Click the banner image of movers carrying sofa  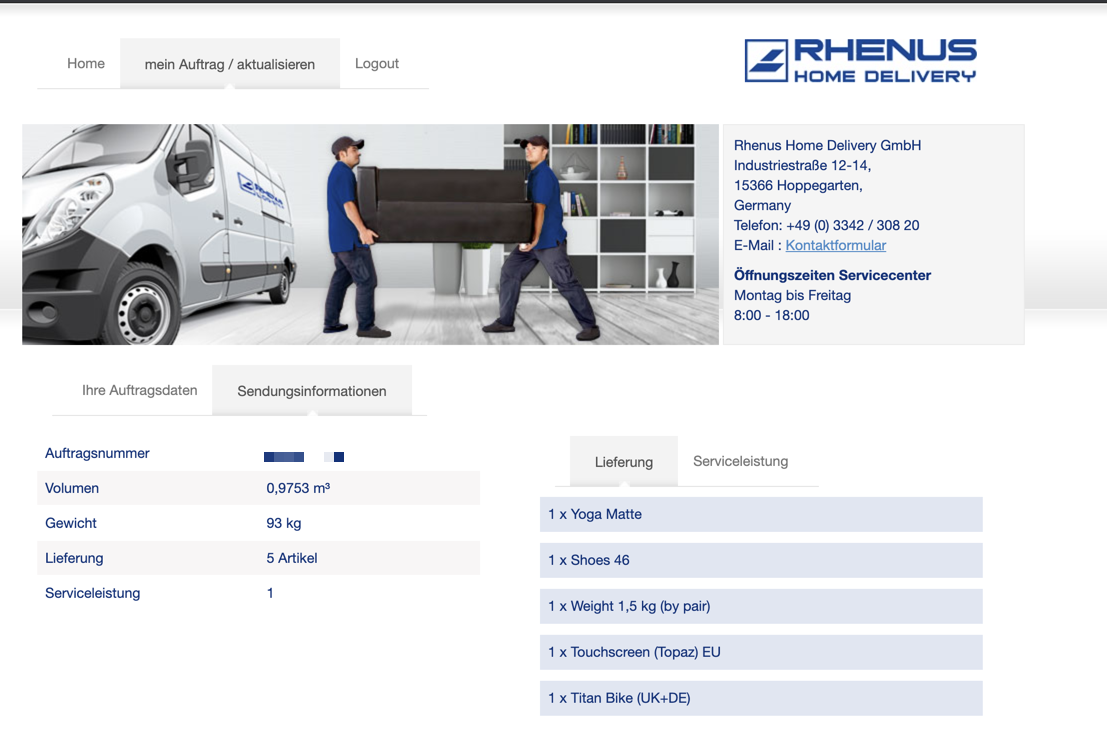click(370, 234)
